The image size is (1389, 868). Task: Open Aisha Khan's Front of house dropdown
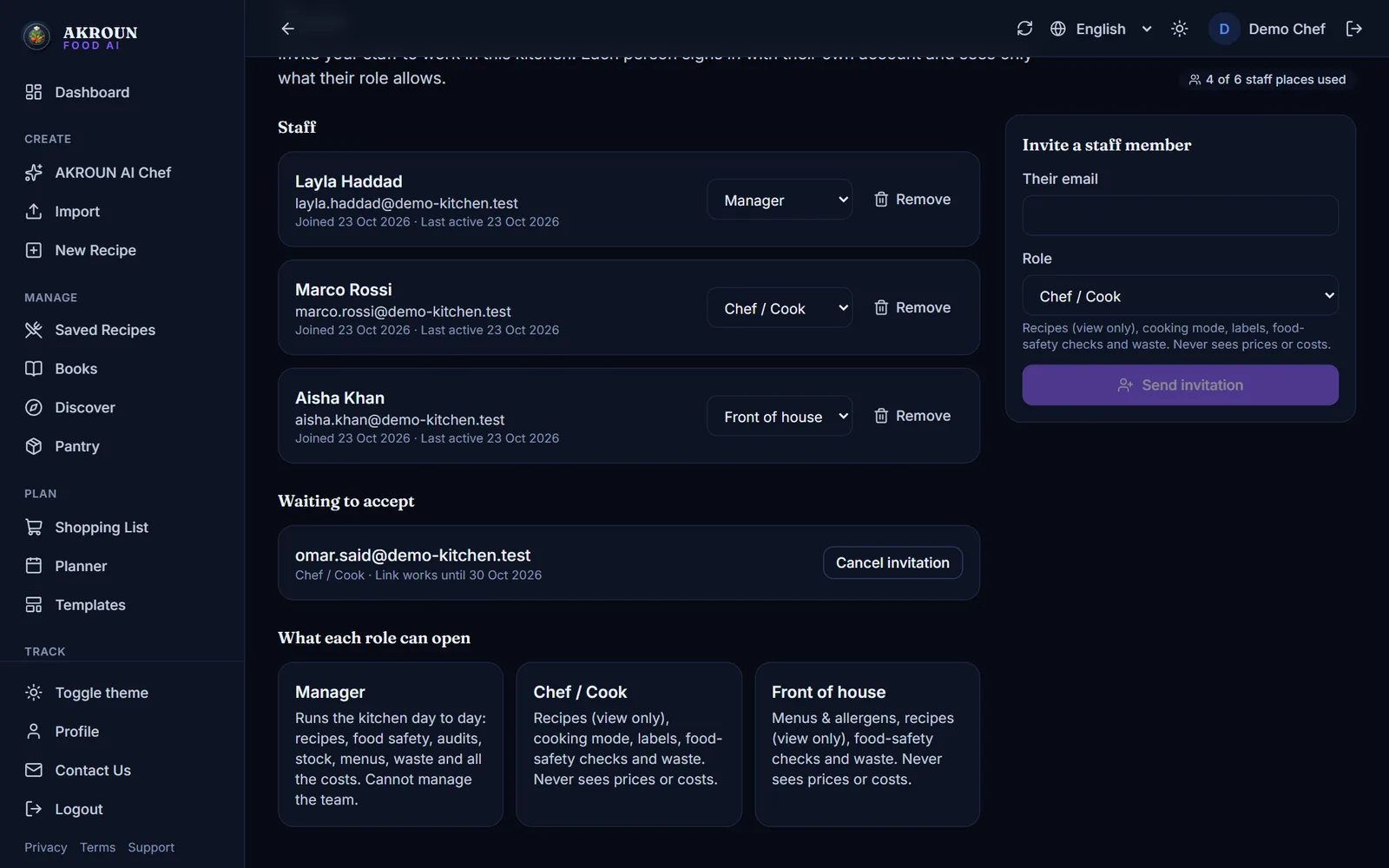pos(780,417)
